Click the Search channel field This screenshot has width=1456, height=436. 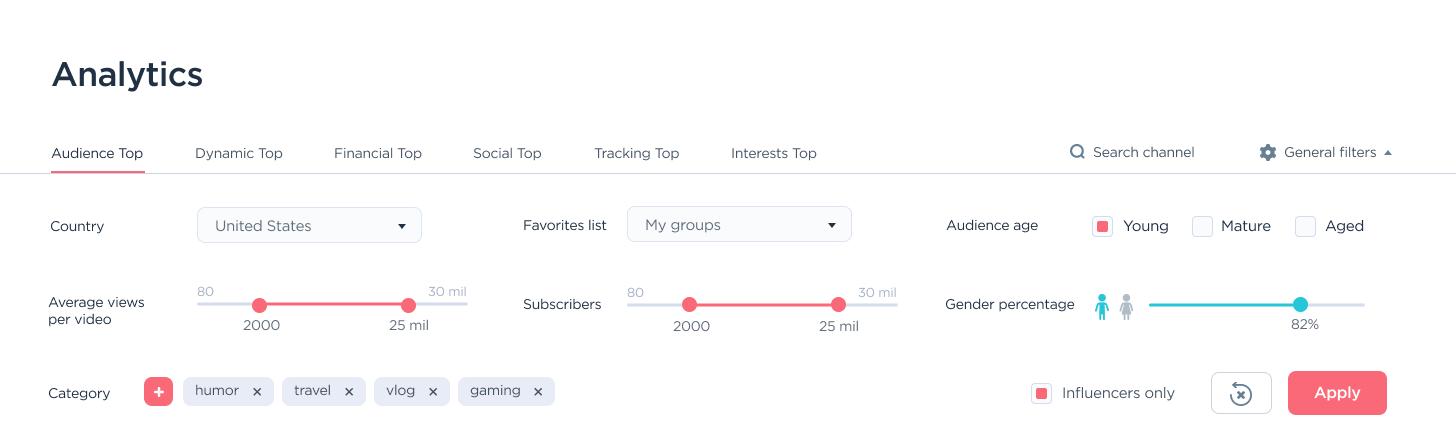click(1143, 153)
